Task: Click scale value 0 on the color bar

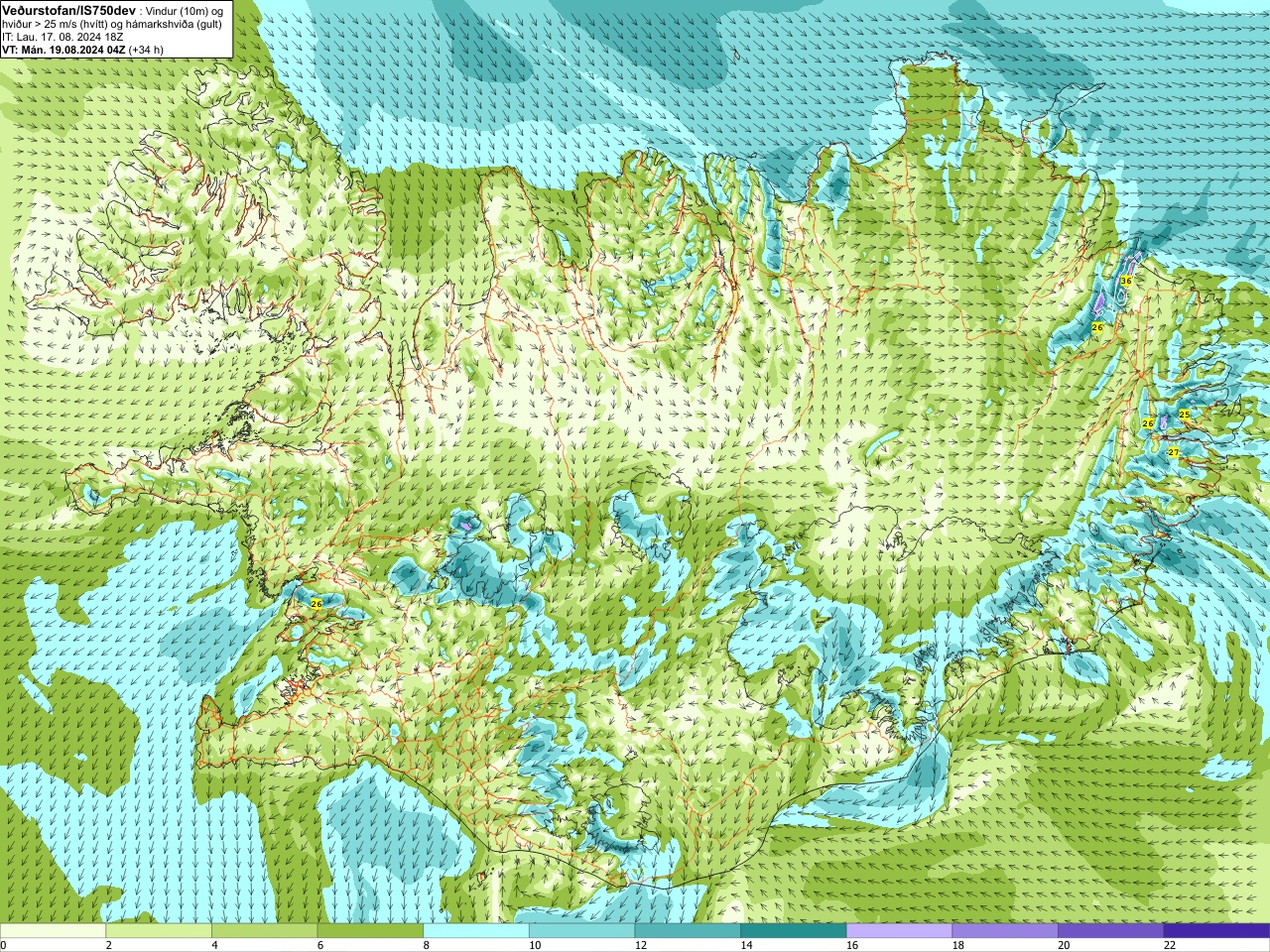Action: coord(3,945)
